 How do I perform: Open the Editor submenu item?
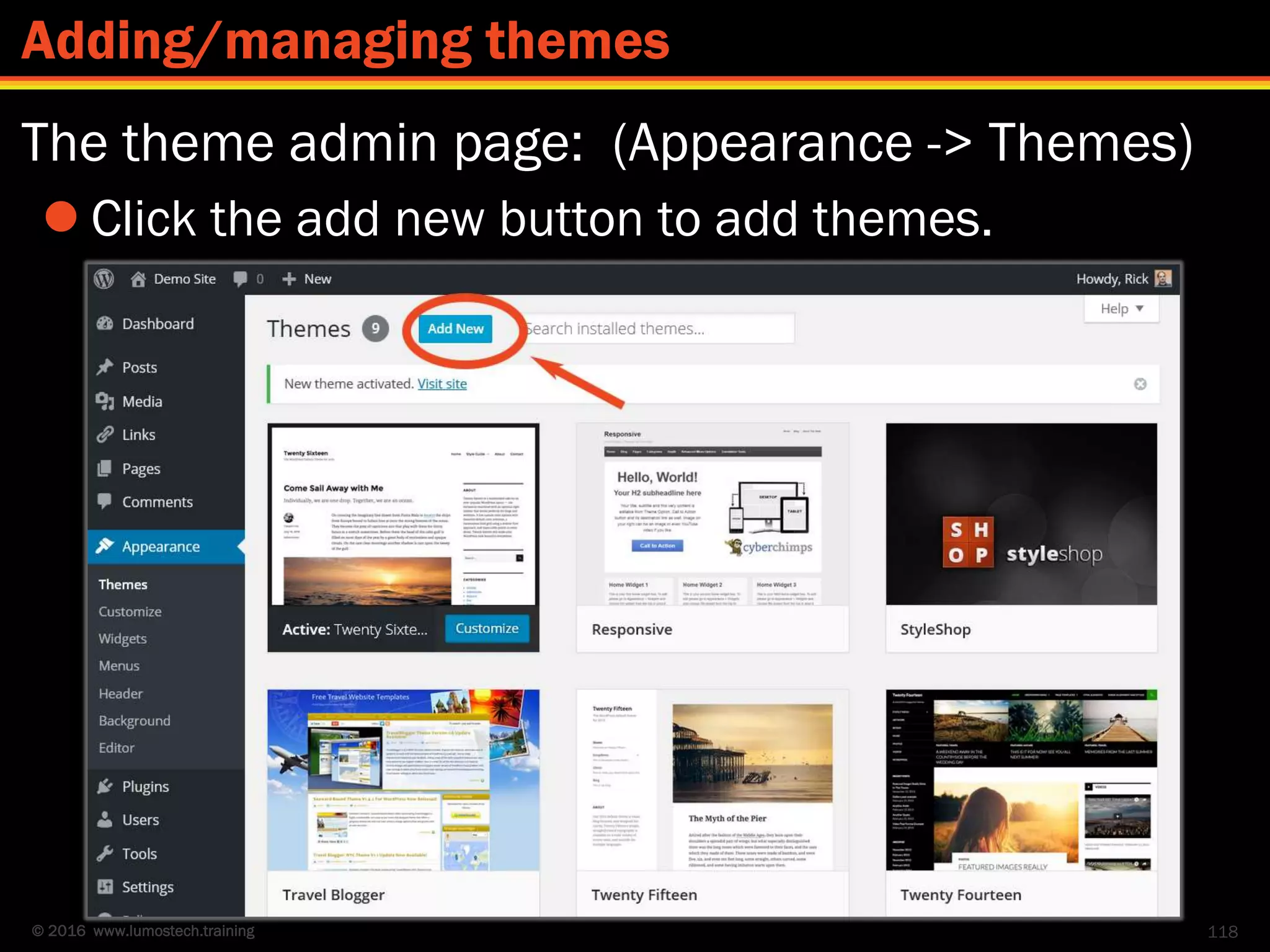[117, 747]
